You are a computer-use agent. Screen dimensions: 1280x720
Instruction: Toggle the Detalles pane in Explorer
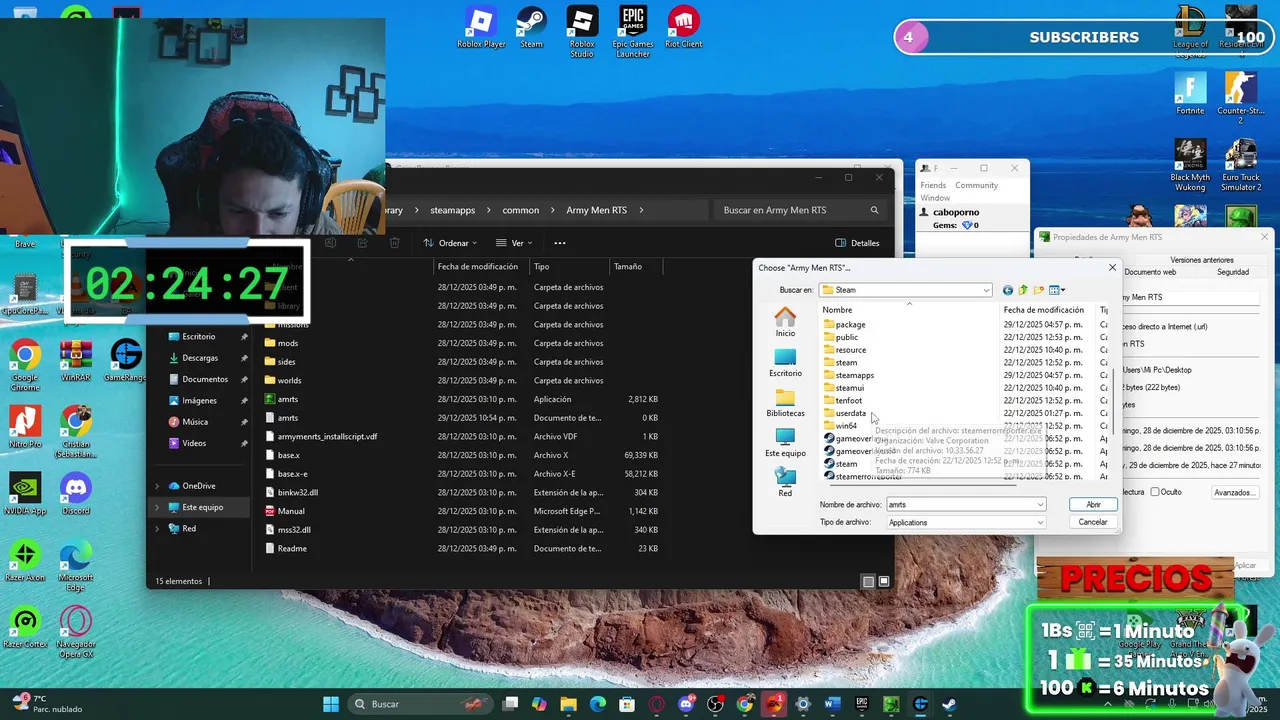click(x=857, y=243)
